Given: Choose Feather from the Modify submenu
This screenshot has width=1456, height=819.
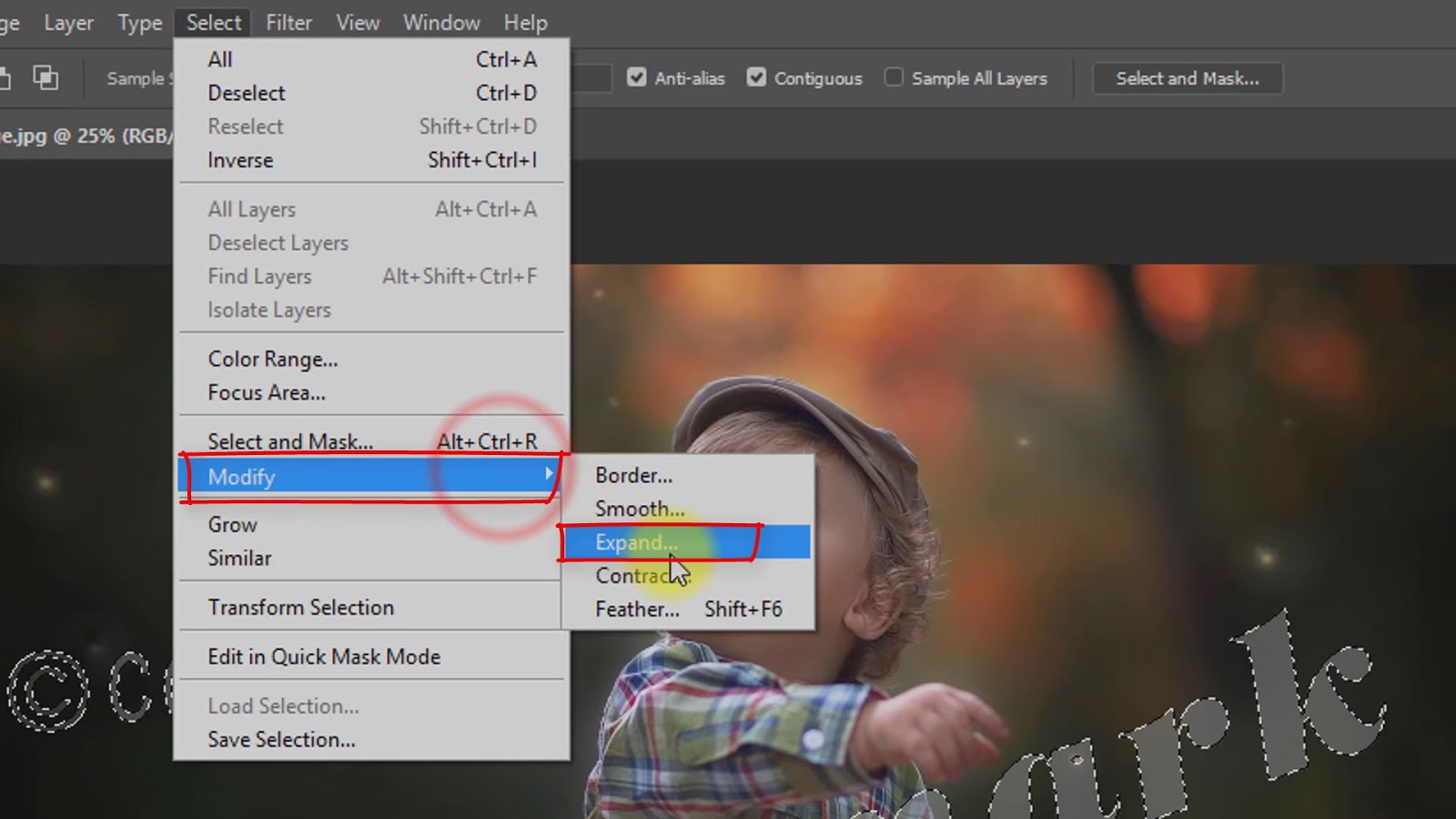Looking at the screenshot, I should (637, 610).
